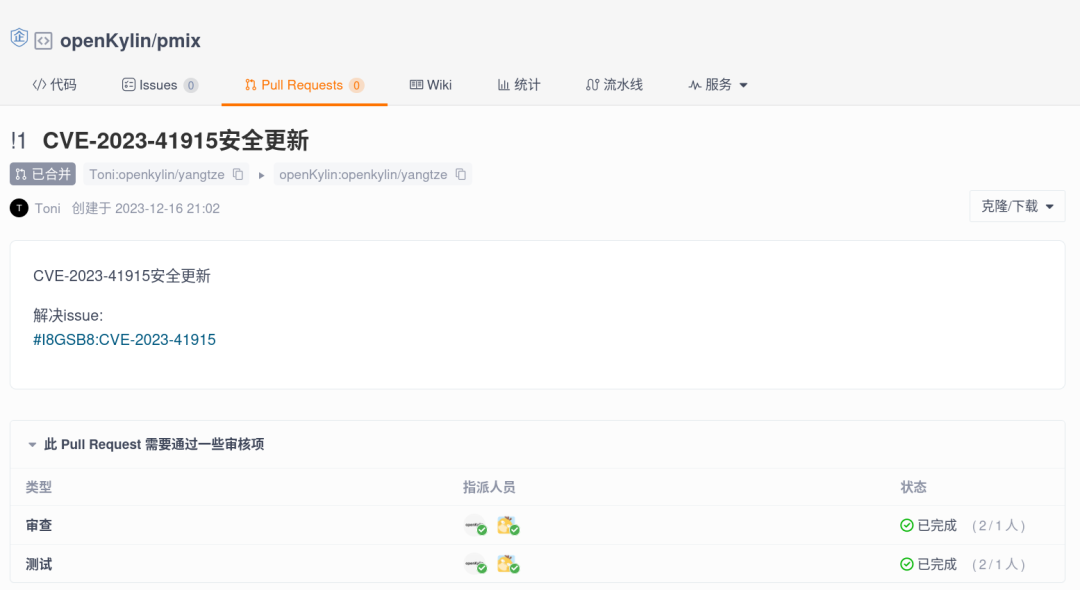1080x590 pixels.
Task: Copy source branch Toni:openkylin/yangtze
Action: 238,174
